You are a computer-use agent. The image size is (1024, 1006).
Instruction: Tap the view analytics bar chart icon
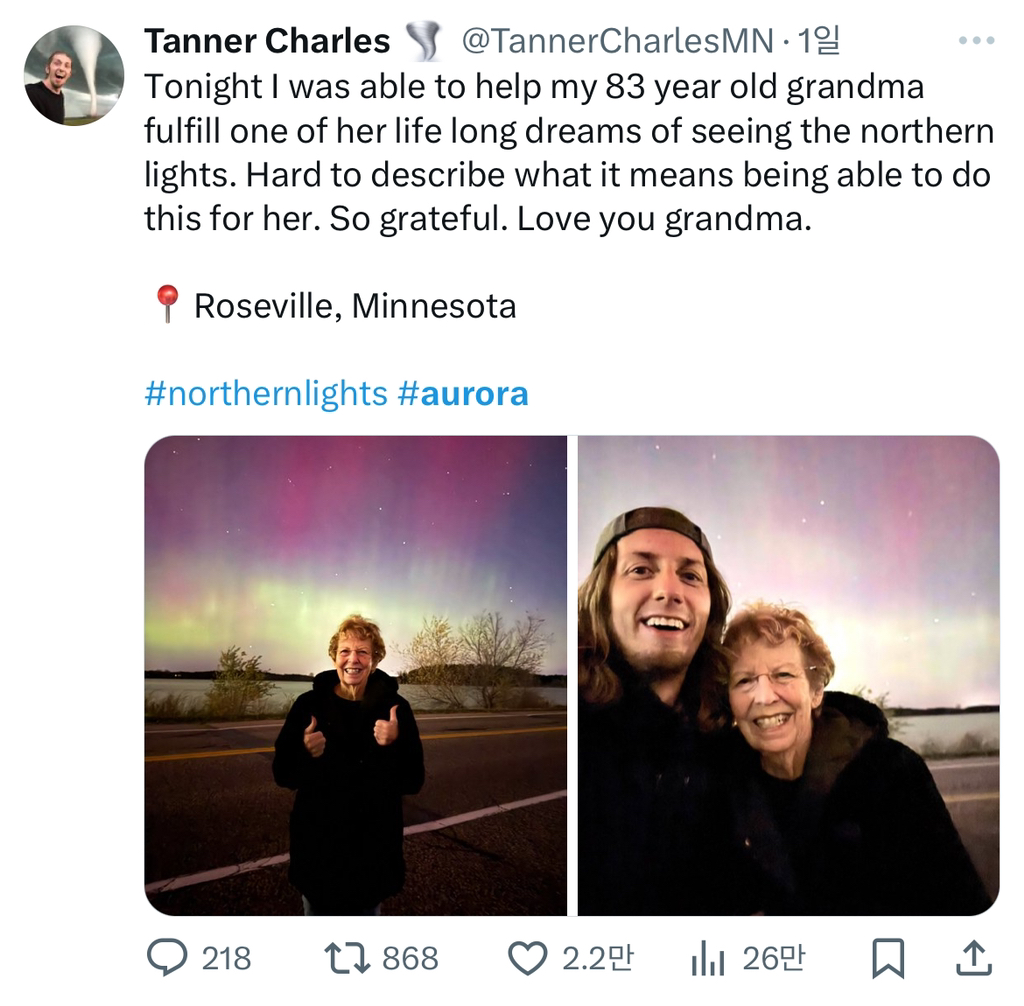707,959
